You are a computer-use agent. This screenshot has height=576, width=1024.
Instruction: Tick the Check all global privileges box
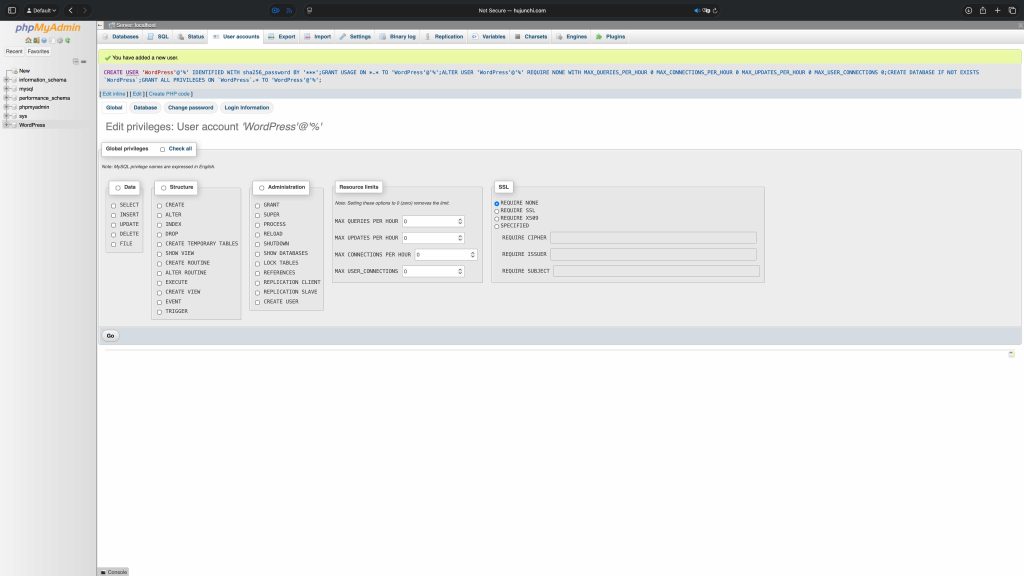click(x=163, y=149)
